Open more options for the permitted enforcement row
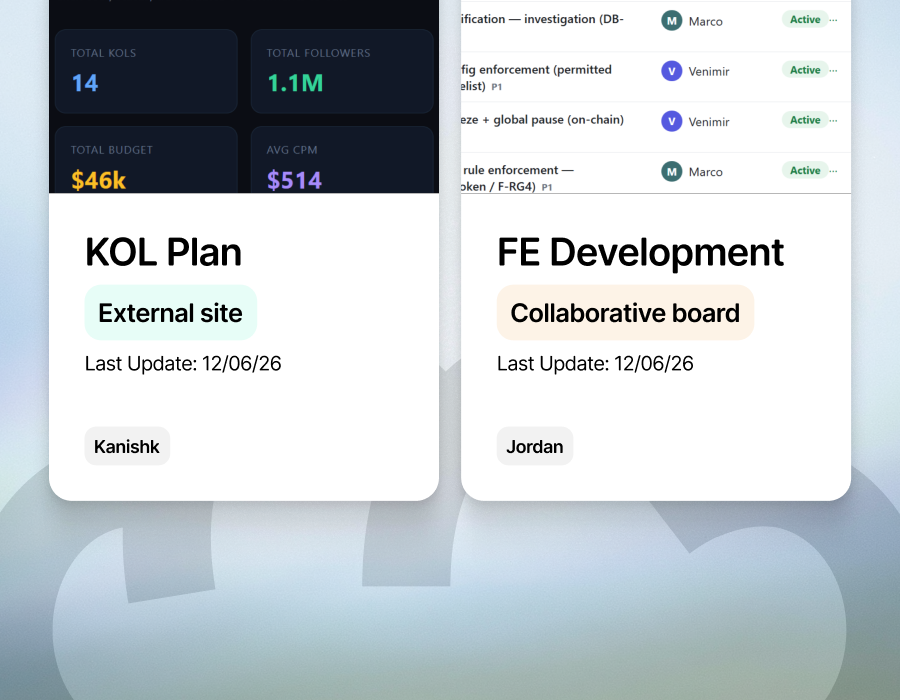The height and width of the screenshot is (700, 900). coord(833,70)
